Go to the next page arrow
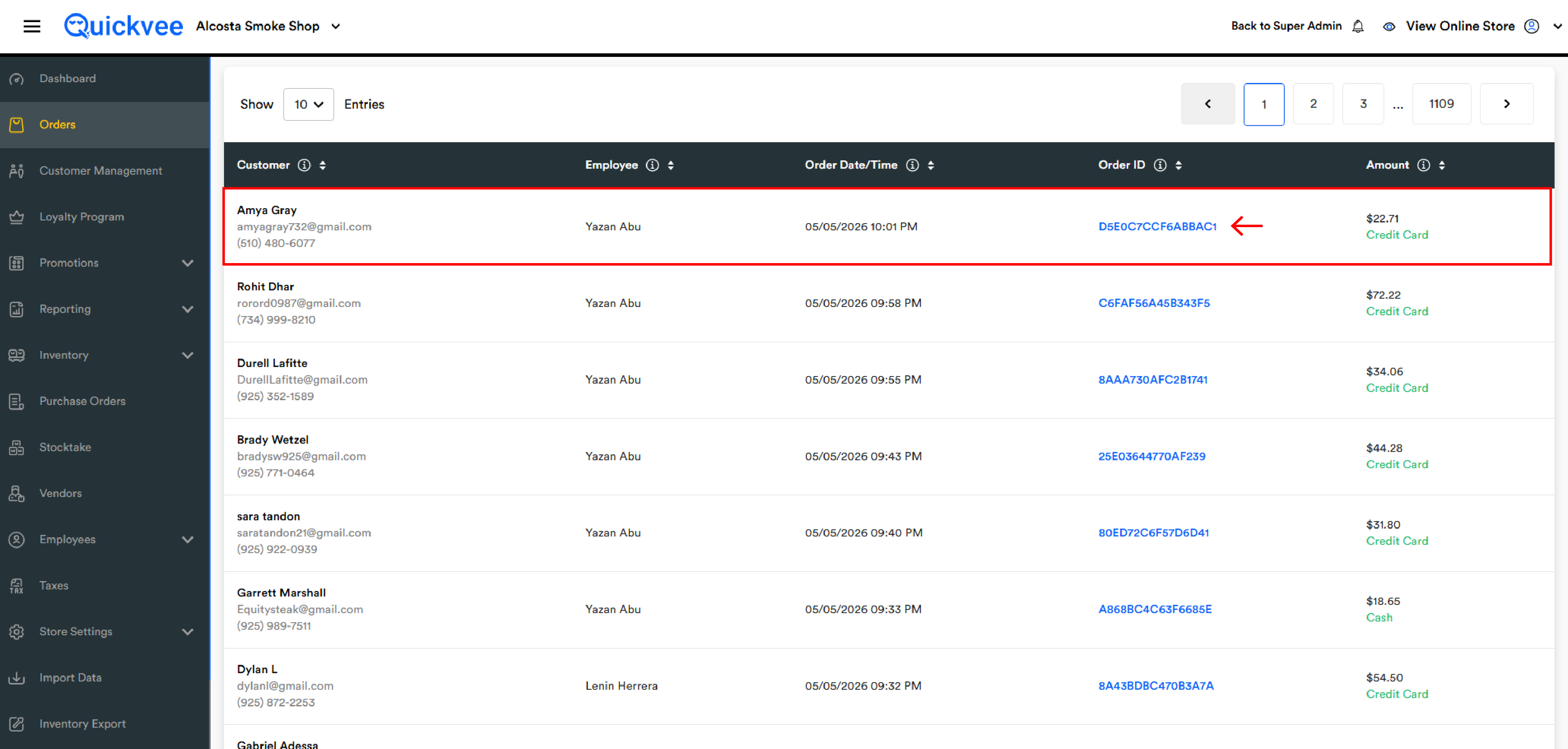The image size is (1568, 749). [x=1506, y=104]
